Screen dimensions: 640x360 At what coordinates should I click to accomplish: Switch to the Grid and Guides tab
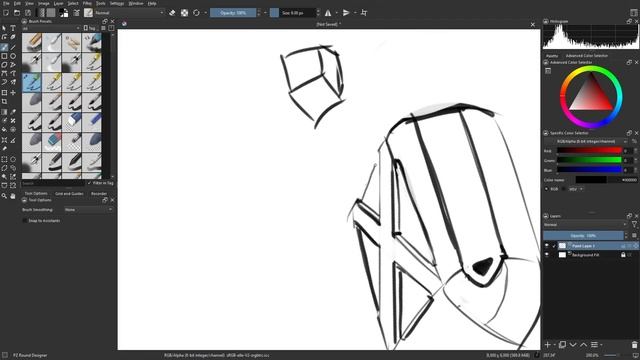click(x=69, y=193)
